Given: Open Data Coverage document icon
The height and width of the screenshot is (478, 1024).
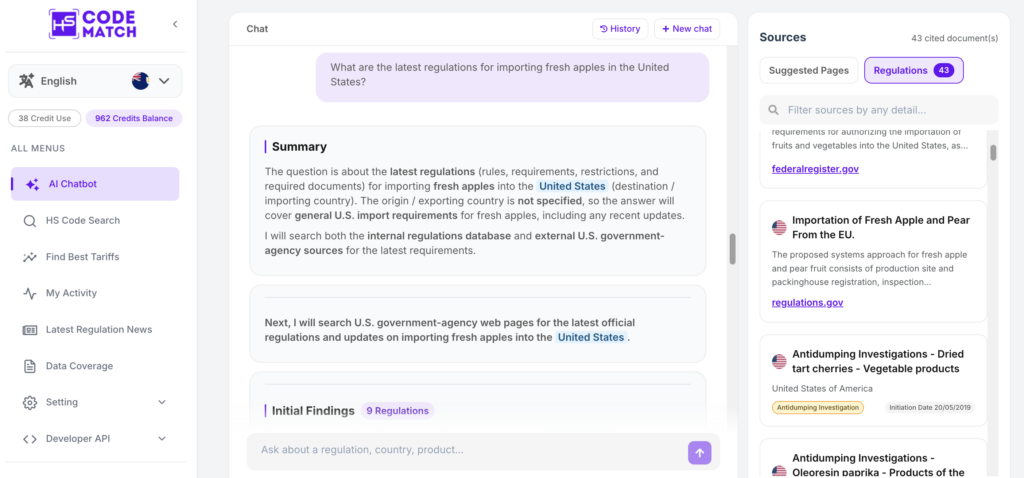Looking at the screenshot, I should tap(29, 366).
